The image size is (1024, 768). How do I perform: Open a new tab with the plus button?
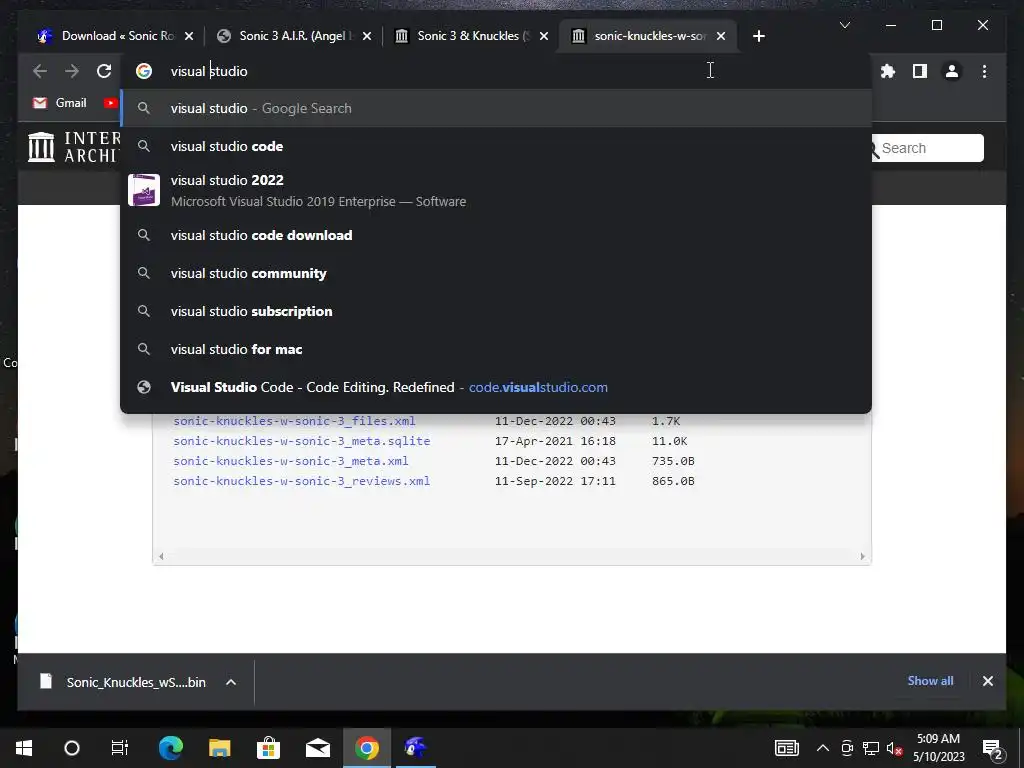(x=758, y=36)
